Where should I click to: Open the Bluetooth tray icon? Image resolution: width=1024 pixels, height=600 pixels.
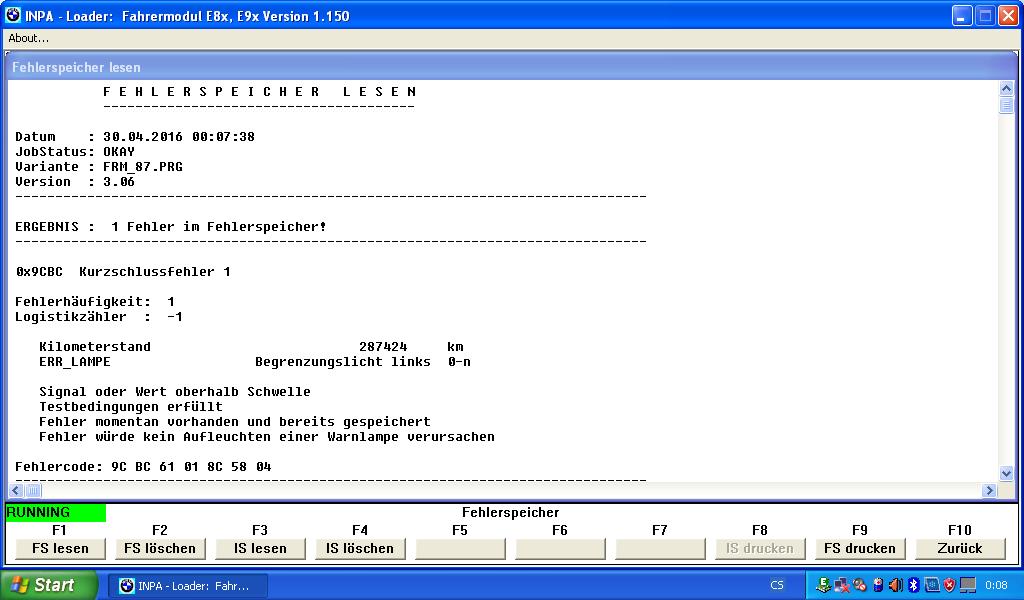click(x=913, y=585)
